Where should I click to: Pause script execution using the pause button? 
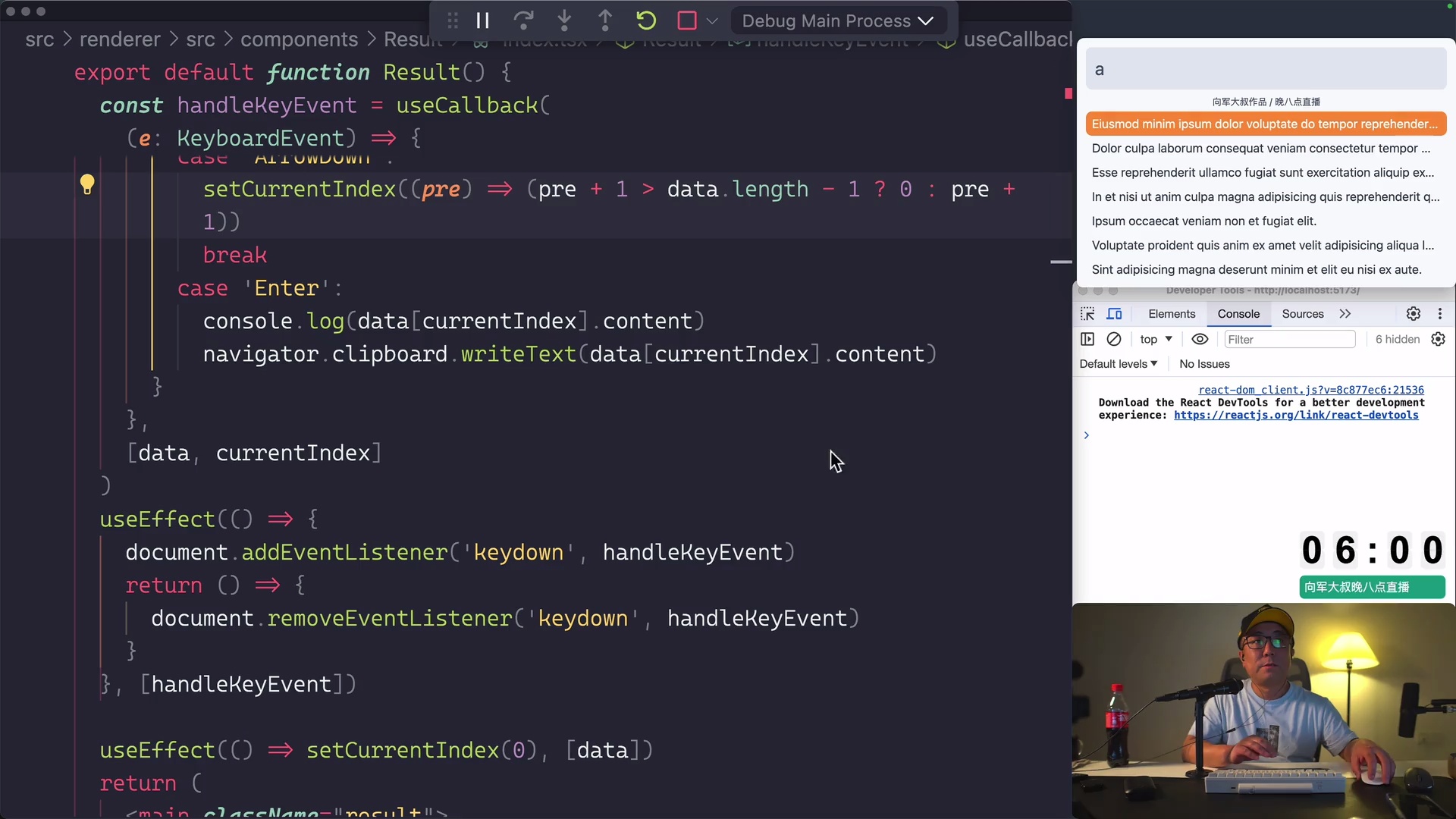pyautogui.click(x=483, y=20)
